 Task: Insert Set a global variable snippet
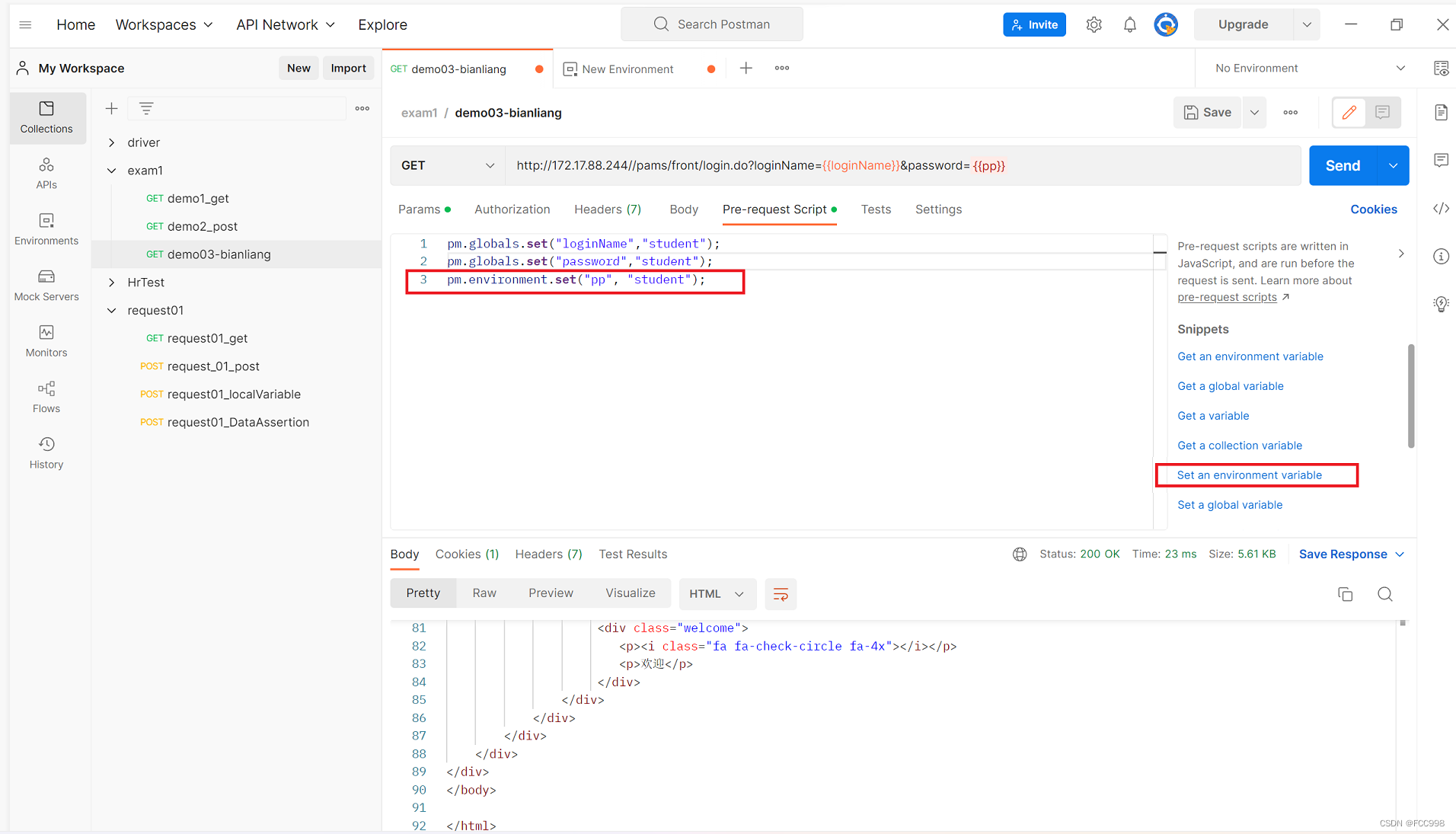point(1229,505)
